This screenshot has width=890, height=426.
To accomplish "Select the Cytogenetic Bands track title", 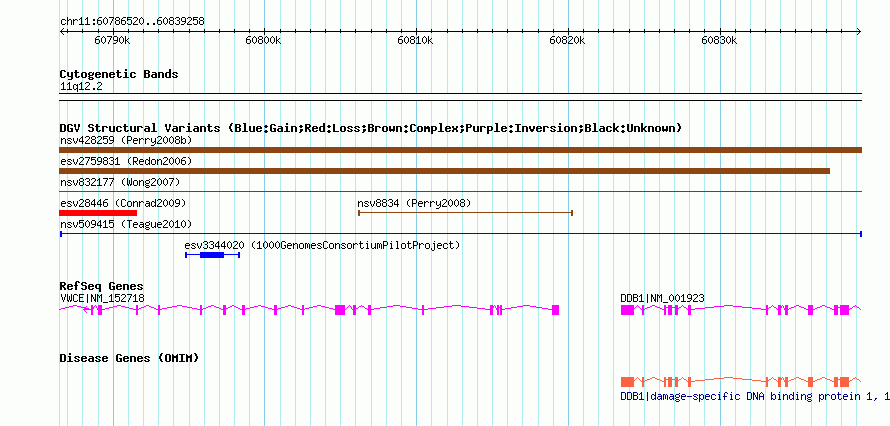I will (x=119, y=74).
